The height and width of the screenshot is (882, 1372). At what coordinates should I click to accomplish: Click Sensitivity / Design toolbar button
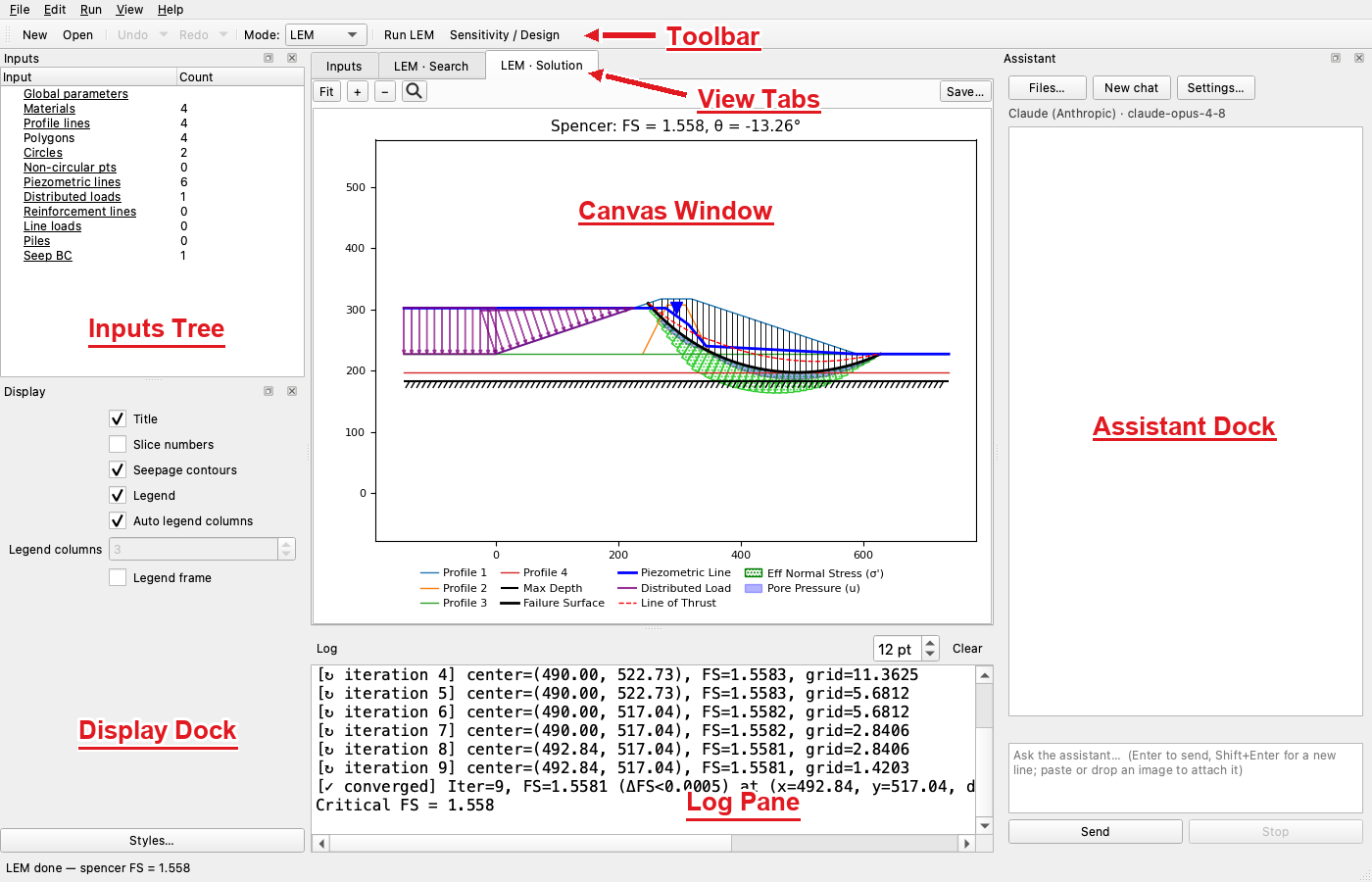tap(505, 35)
